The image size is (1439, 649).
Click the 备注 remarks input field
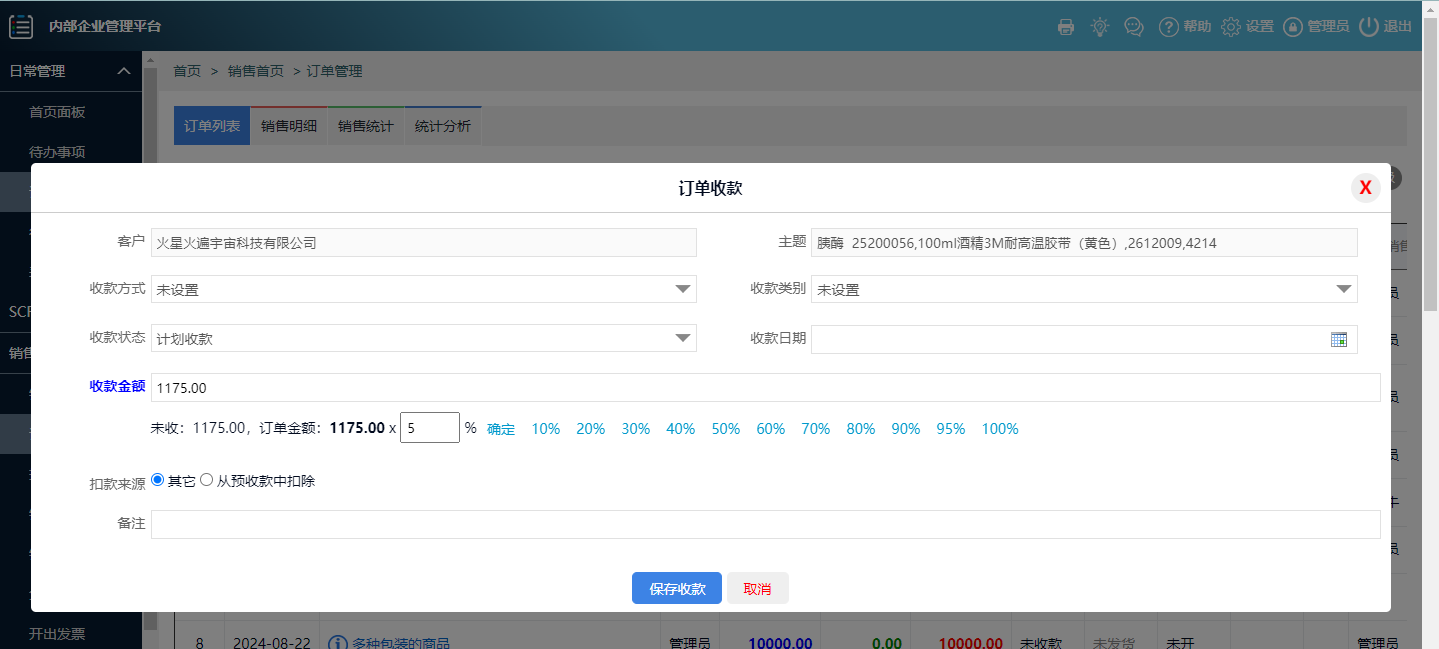[765, 524]
